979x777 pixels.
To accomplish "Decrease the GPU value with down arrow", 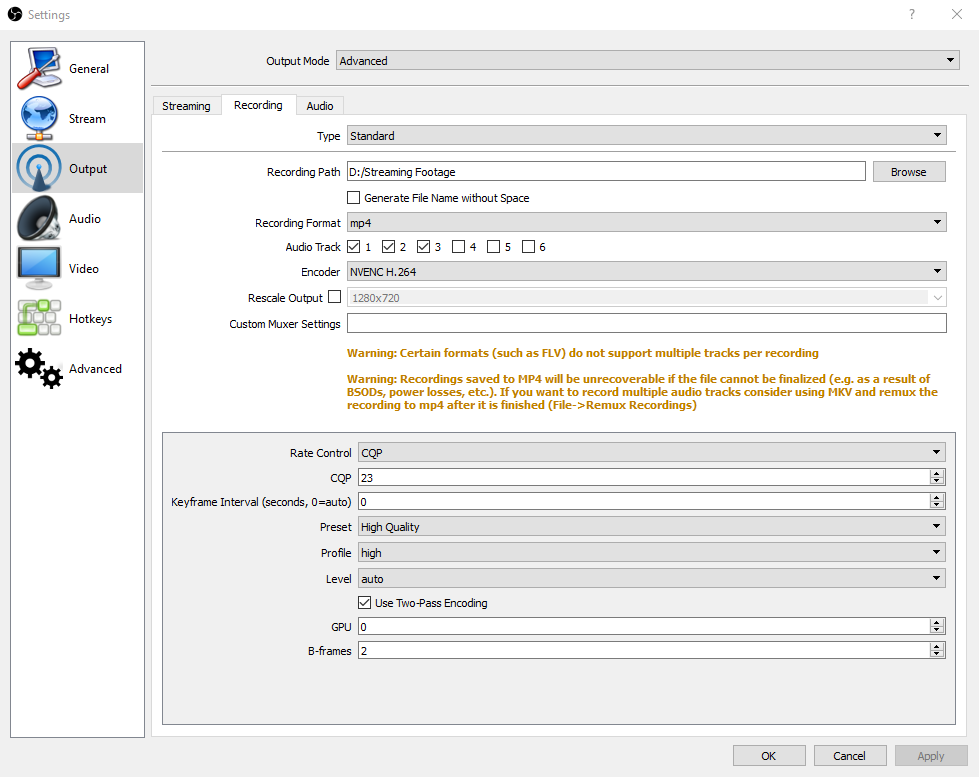I will (937, 630).
